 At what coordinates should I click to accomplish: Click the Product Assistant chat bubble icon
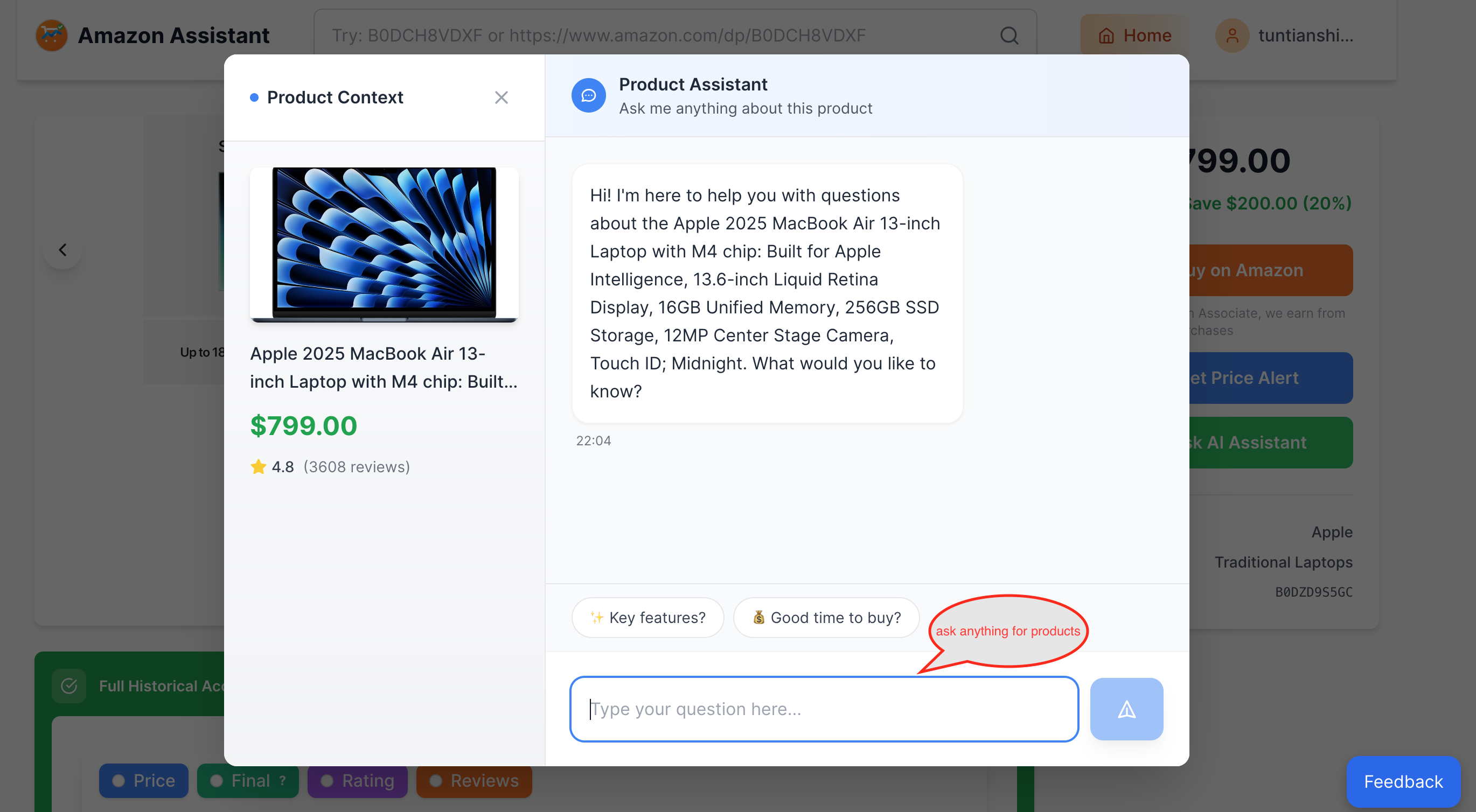(x=588, y=96)
